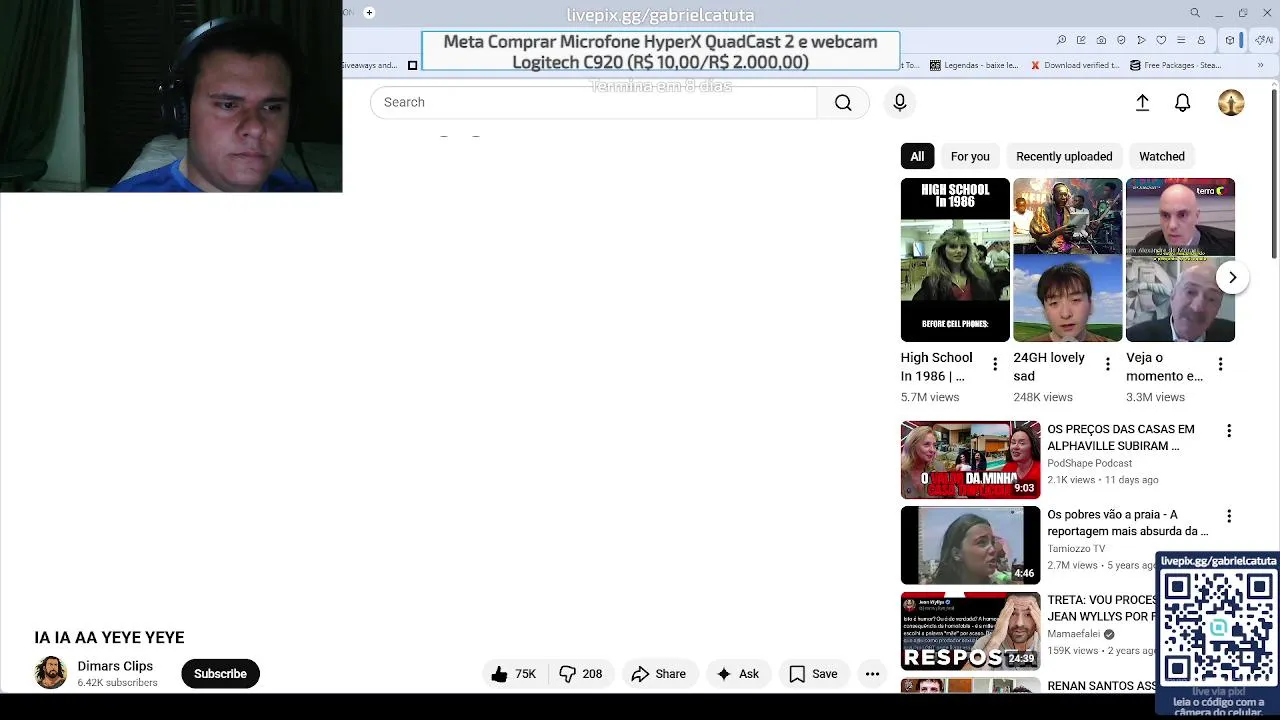Open options menu for 'High School In 1986'
The image size is (1280, 720).
pos(995,365)
